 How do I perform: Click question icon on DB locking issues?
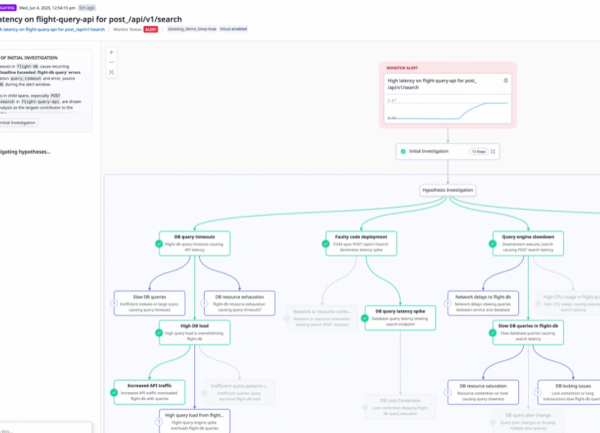point(538,392)
